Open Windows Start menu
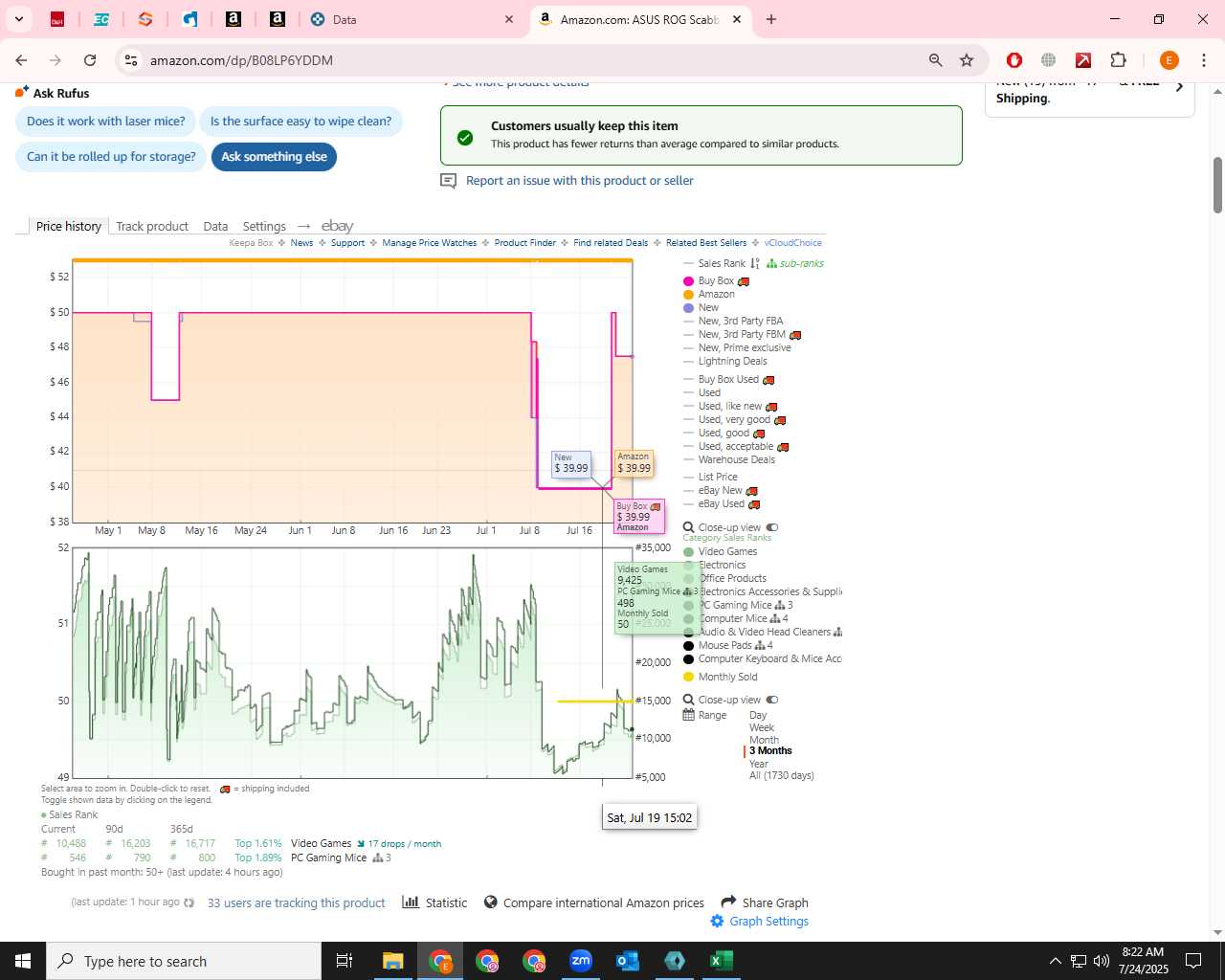 tap(23, 961)
